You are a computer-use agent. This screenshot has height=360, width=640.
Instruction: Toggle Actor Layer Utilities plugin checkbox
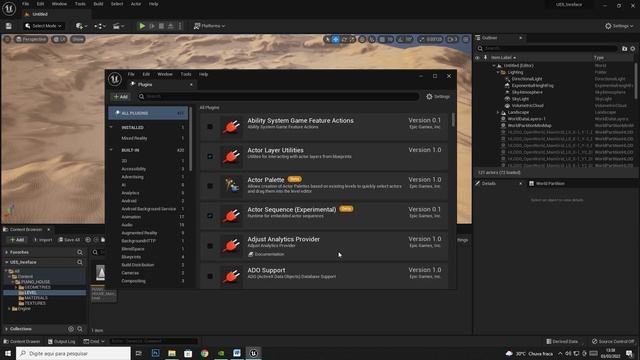click(210, 156)
